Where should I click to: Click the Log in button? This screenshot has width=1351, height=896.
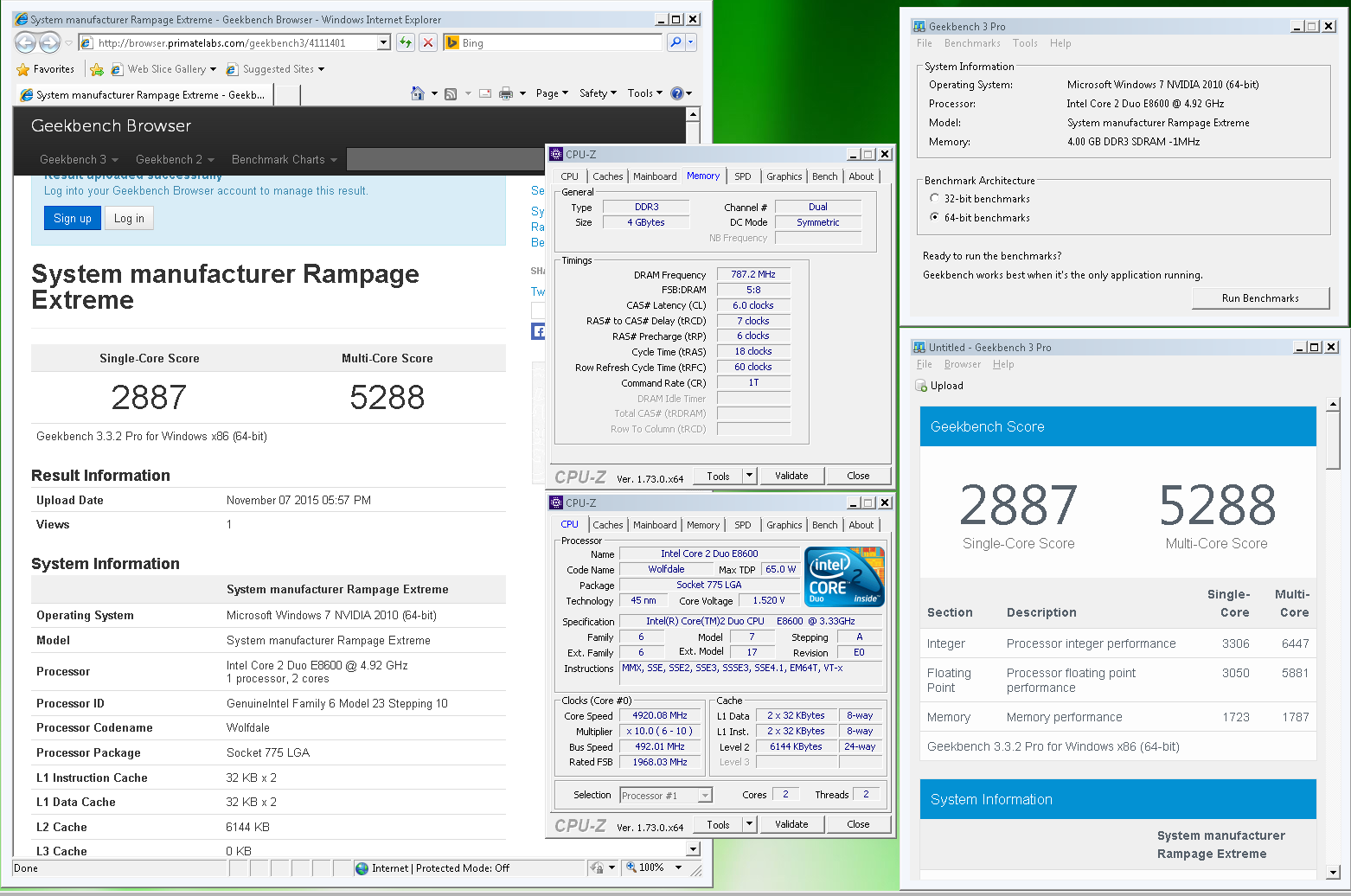(130, 218)
